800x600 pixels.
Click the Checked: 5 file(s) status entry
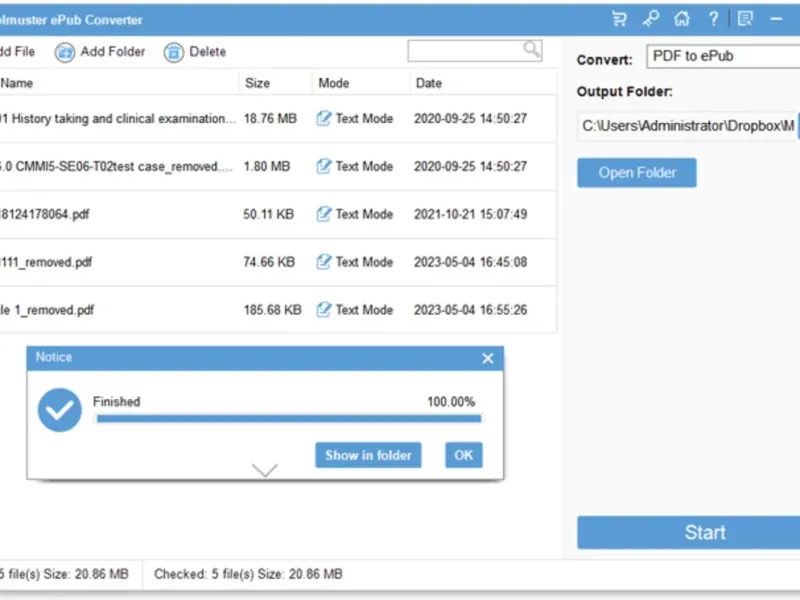pyautogui.click(x=248, y=574)
